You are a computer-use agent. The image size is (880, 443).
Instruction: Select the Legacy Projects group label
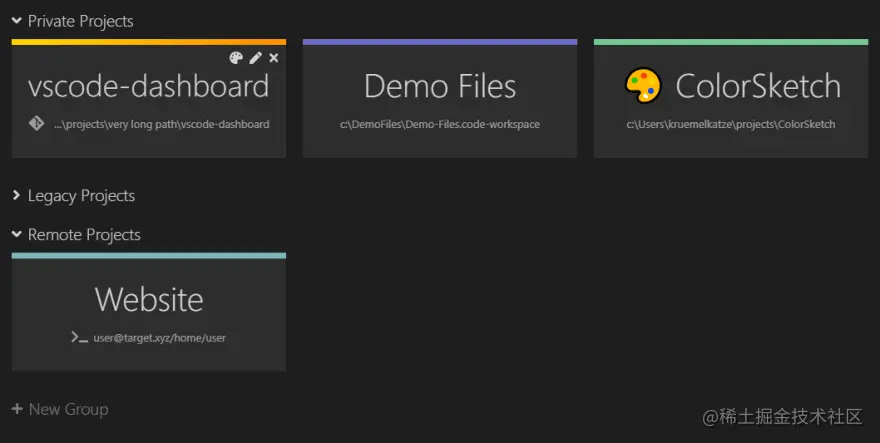81,196
